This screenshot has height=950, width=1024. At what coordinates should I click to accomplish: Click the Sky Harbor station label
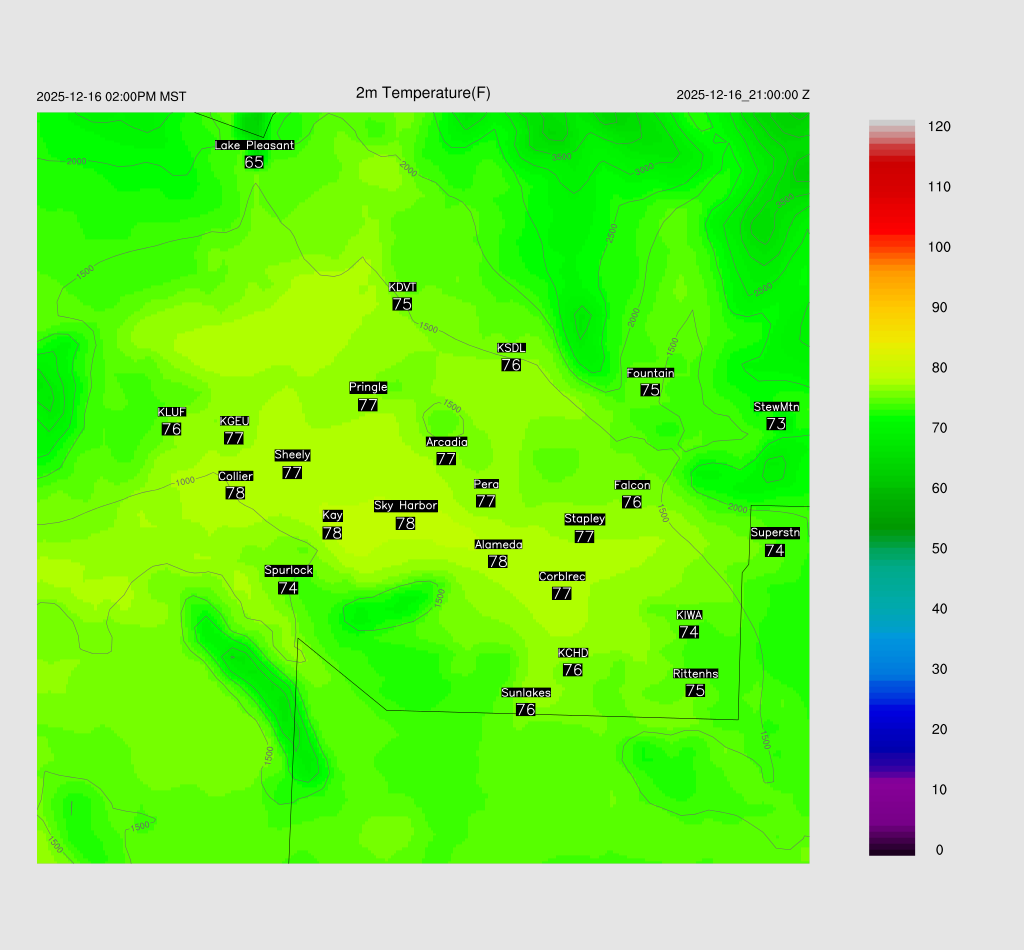(x=405, y=506)
